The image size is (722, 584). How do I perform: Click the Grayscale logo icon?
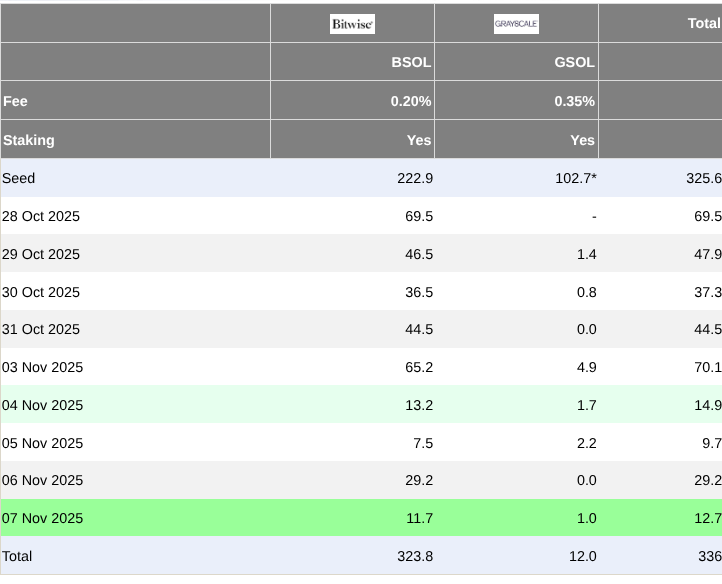point(516,24)
